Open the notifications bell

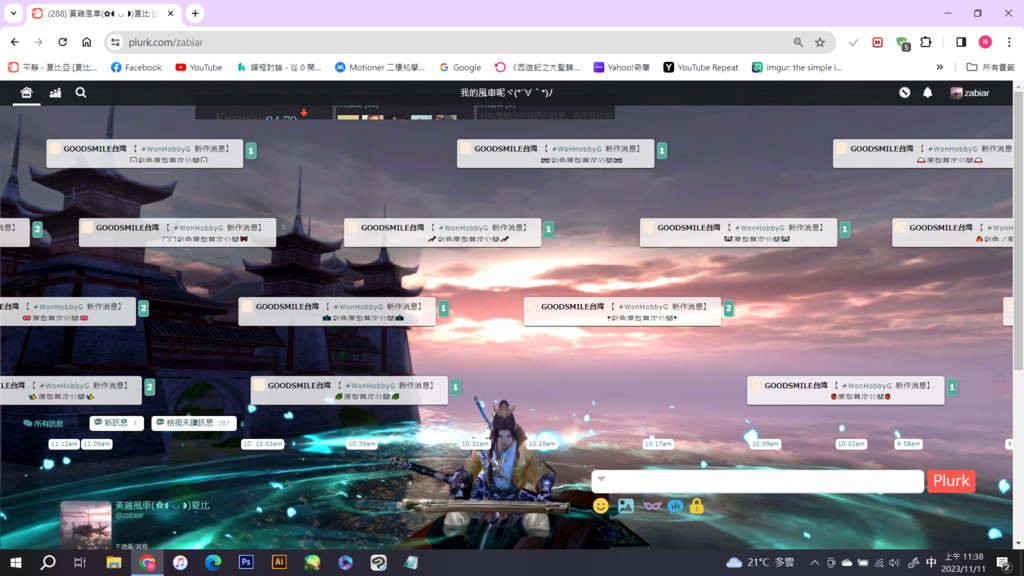coord(927,93)
